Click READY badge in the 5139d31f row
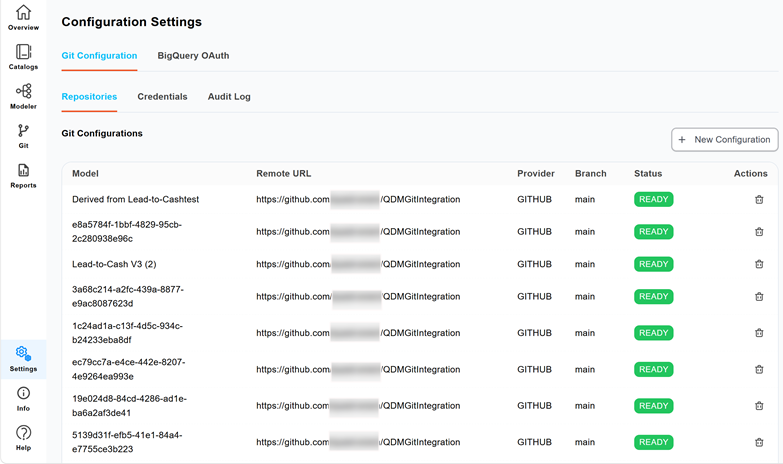 [654, 443]
